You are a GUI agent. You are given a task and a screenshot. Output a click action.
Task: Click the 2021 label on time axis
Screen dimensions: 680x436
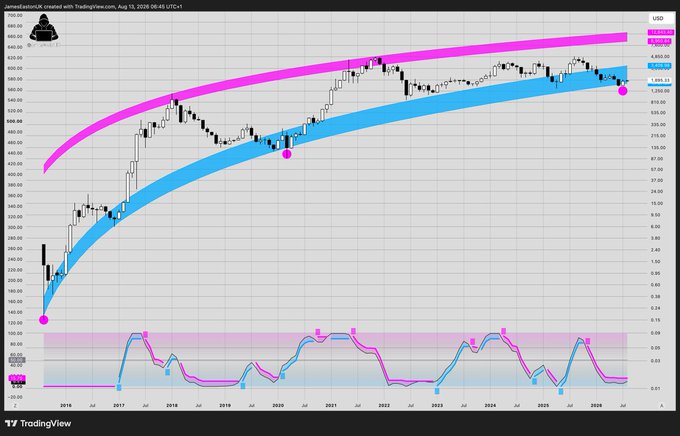[x=331, y=406]
